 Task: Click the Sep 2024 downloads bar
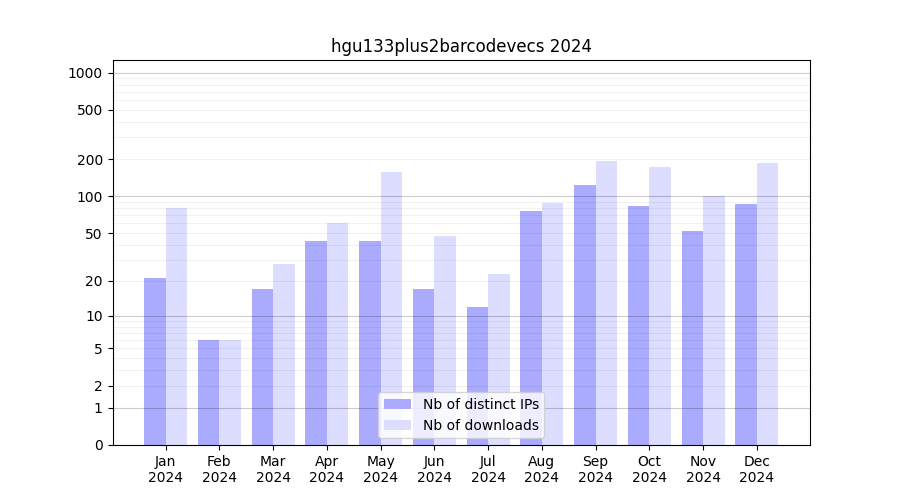(606, 303)
